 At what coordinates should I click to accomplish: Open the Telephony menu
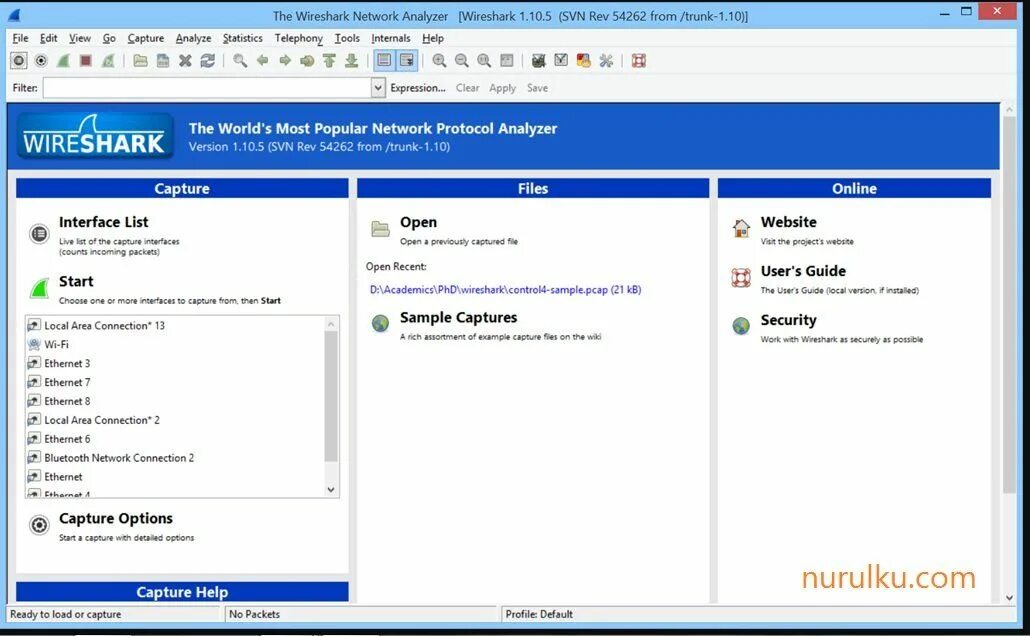click(298, 38)
